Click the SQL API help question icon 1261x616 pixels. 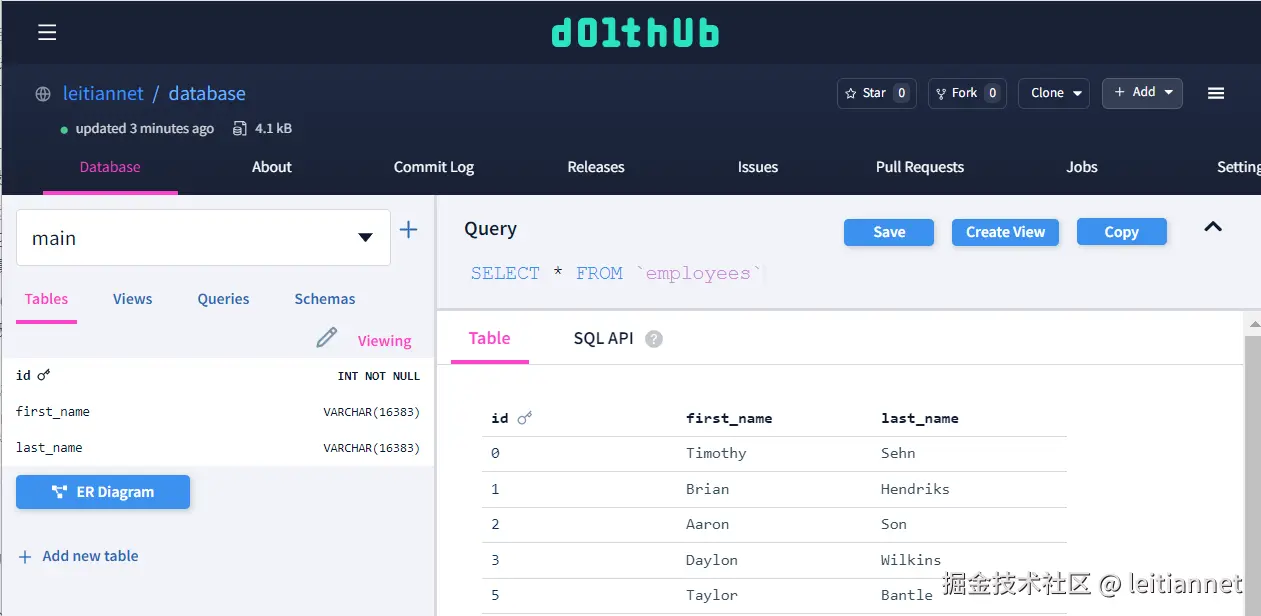pos(654,339)
